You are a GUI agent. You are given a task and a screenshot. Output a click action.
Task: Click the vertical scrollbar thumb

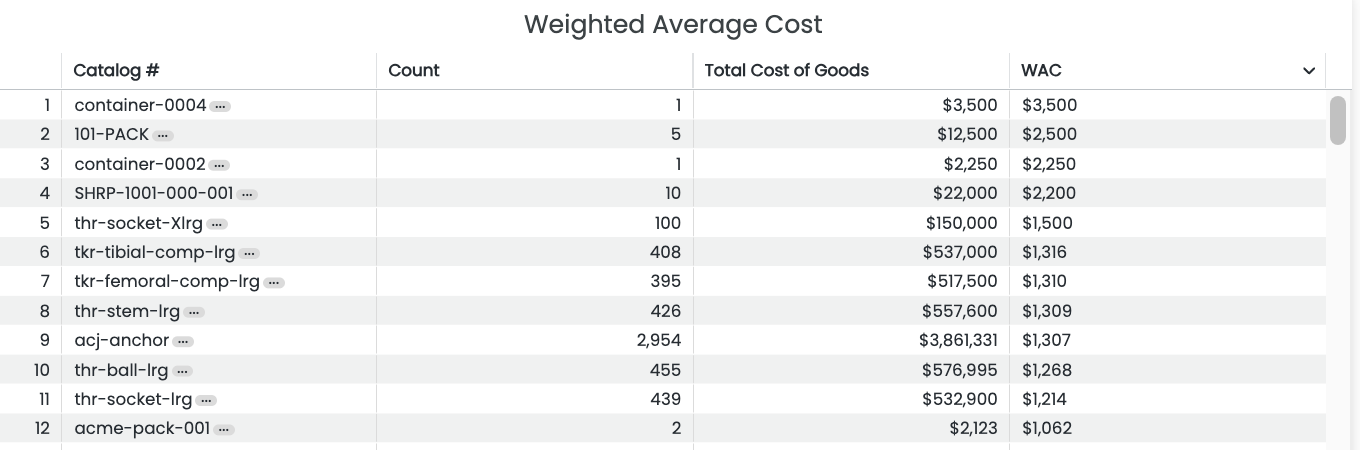pyautogui.click(x=1337, y=120)
